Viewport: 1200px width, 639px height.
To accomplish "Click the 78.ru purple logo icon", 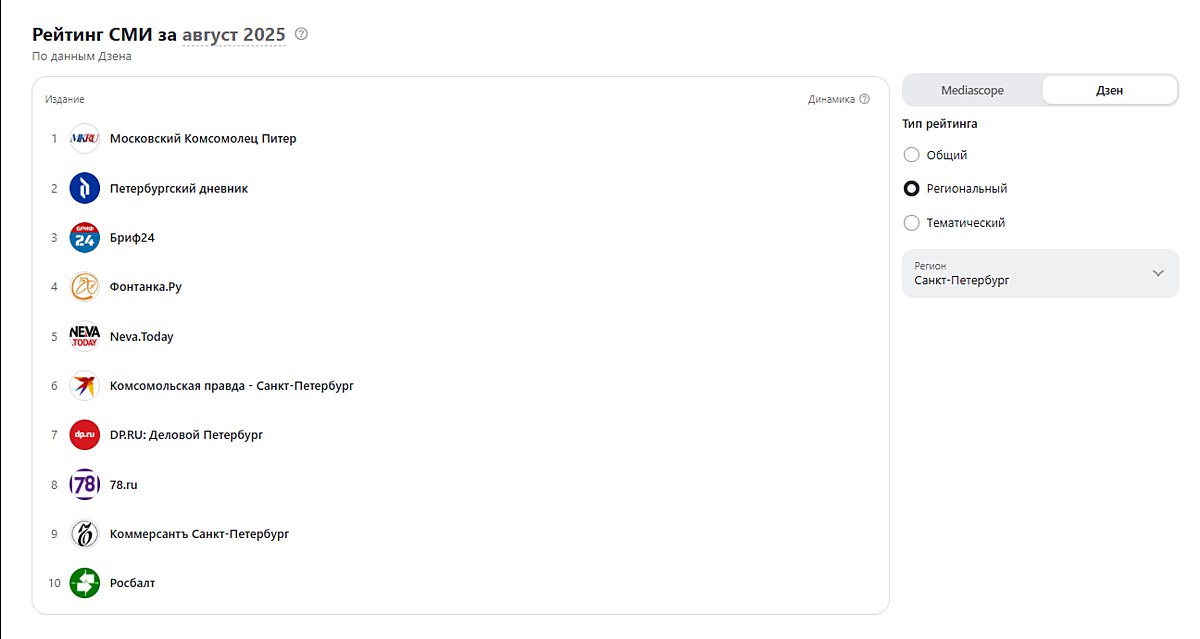I will 85,484.
